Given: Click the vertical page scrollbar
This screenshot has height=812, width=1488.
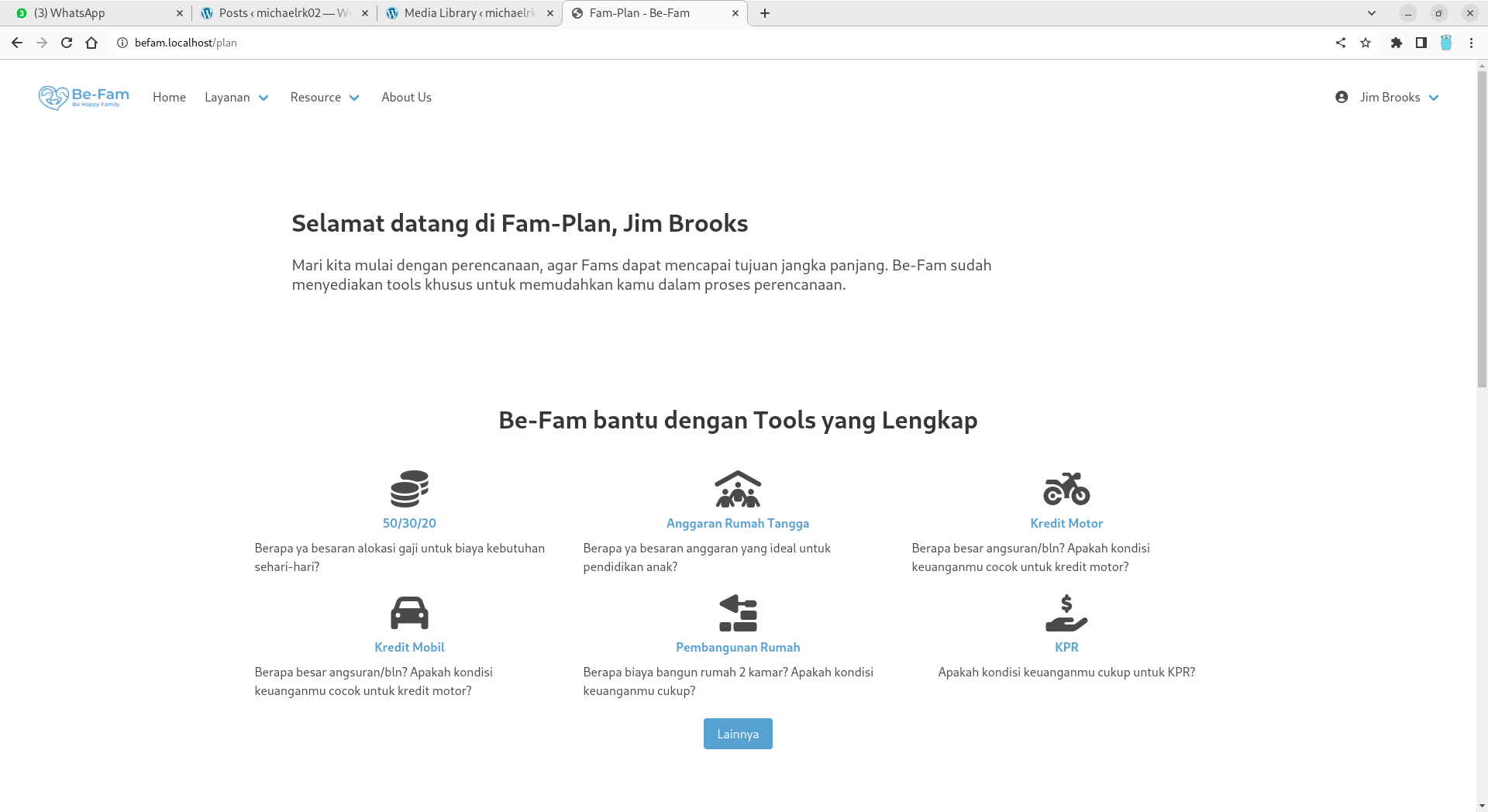Looking at the screenshot, I should [1482, 232].
